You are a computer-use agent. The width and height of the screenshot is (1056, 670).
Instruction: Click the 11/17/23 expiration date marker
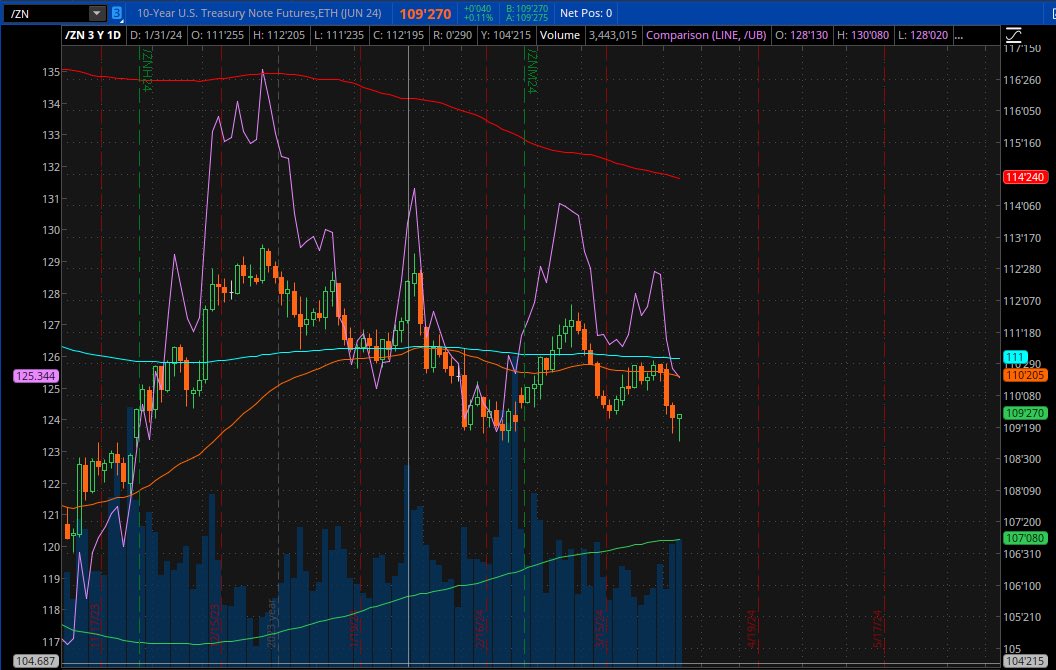94,626
